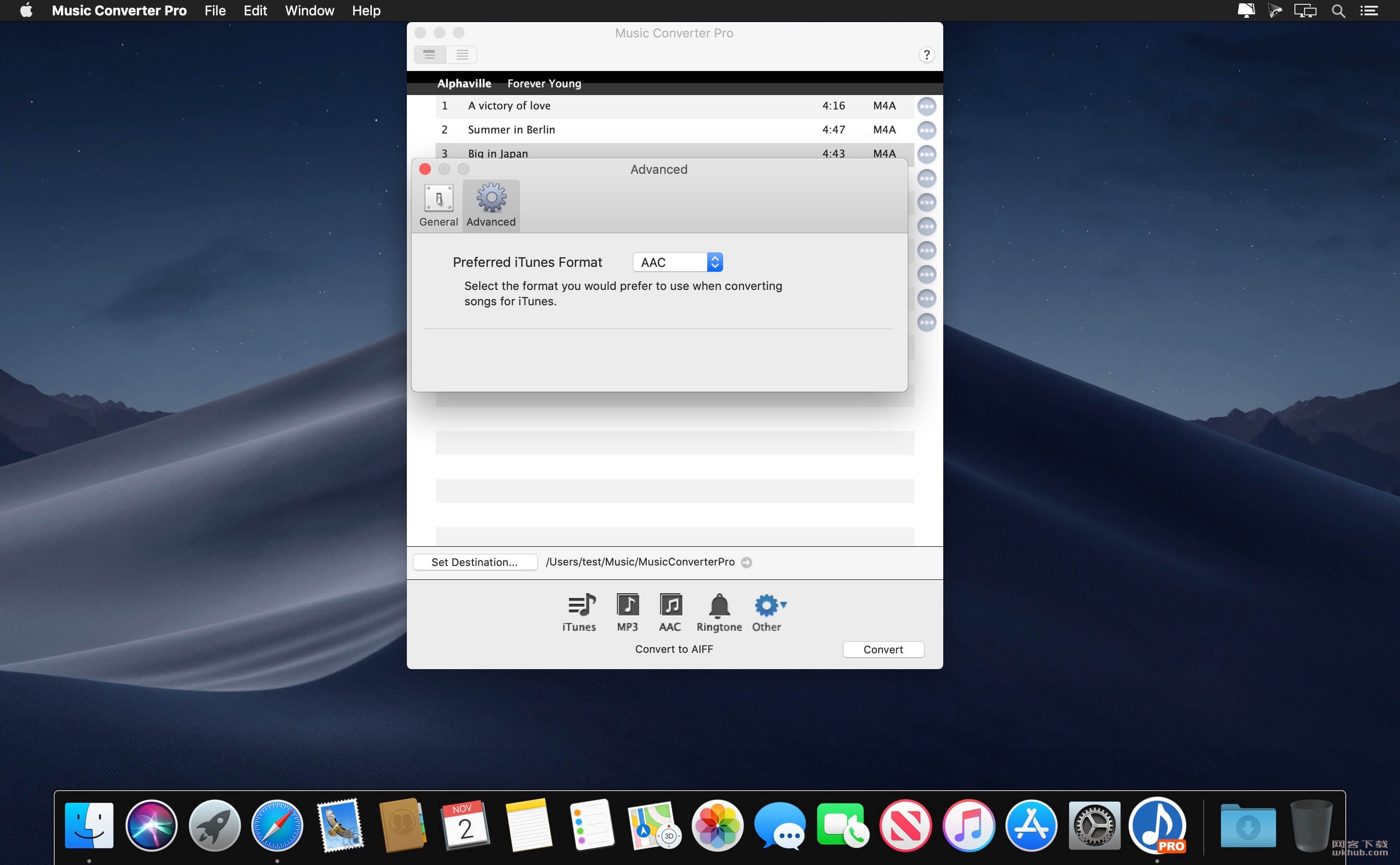Open the File menu

click(215, 10)
